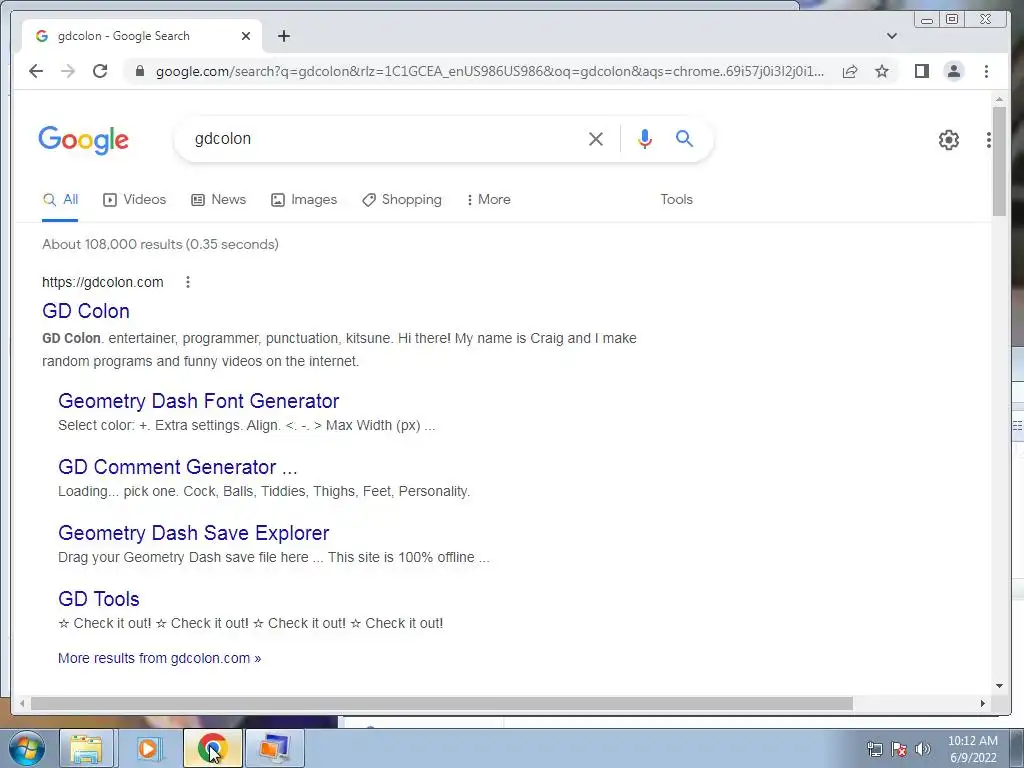This screenshot has height=768, width=1024.
Task: Click the address bar URL
Action: pyautogui.click(x=490, y=71)
